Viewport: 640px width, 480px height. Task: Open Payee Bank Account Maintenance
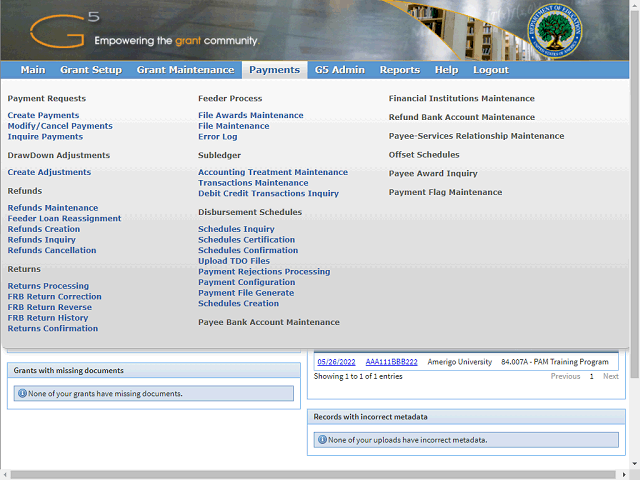(x=269, y=322)
